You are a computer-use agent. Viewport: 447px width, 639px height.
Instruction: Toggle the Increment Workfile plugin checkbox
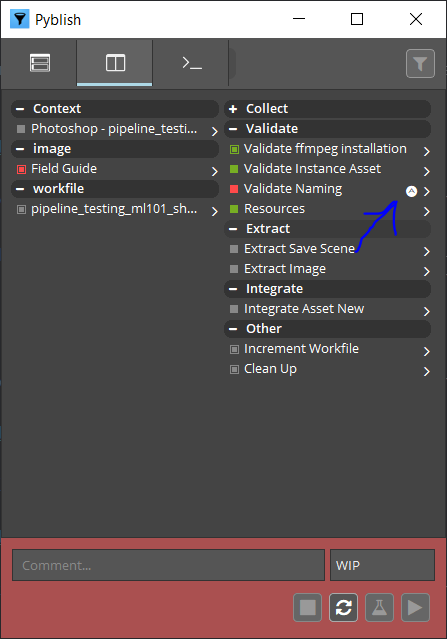click(x=234, y=349)
